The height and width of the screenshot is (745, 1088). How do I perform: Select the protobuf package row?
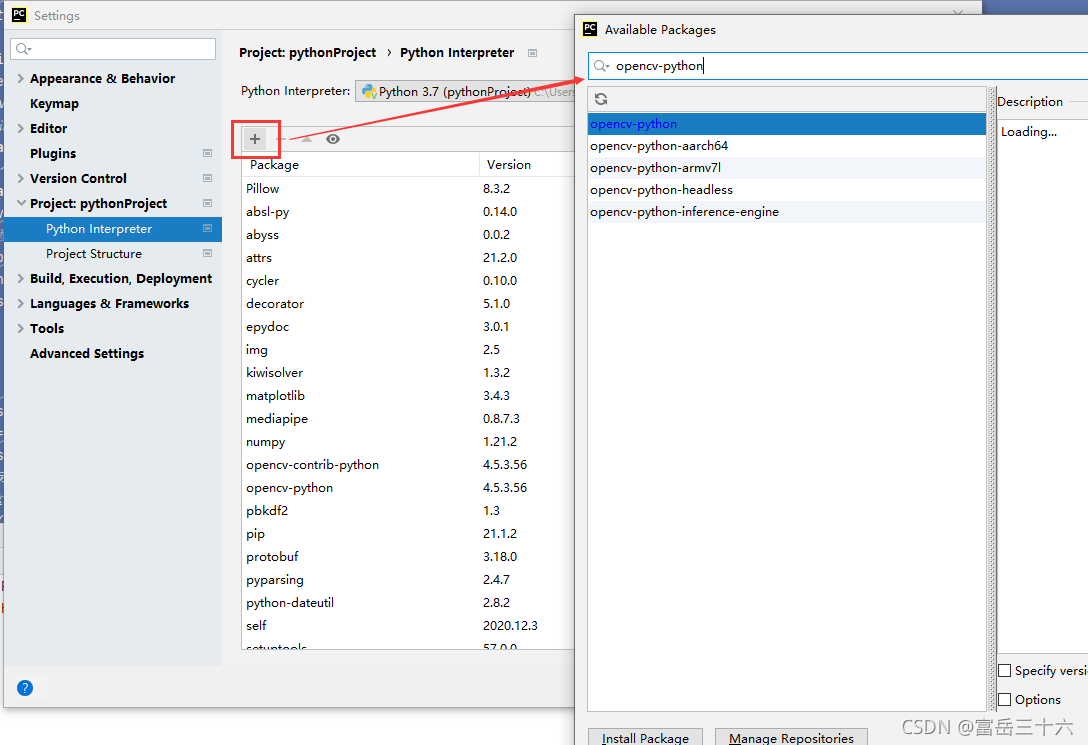408,556
